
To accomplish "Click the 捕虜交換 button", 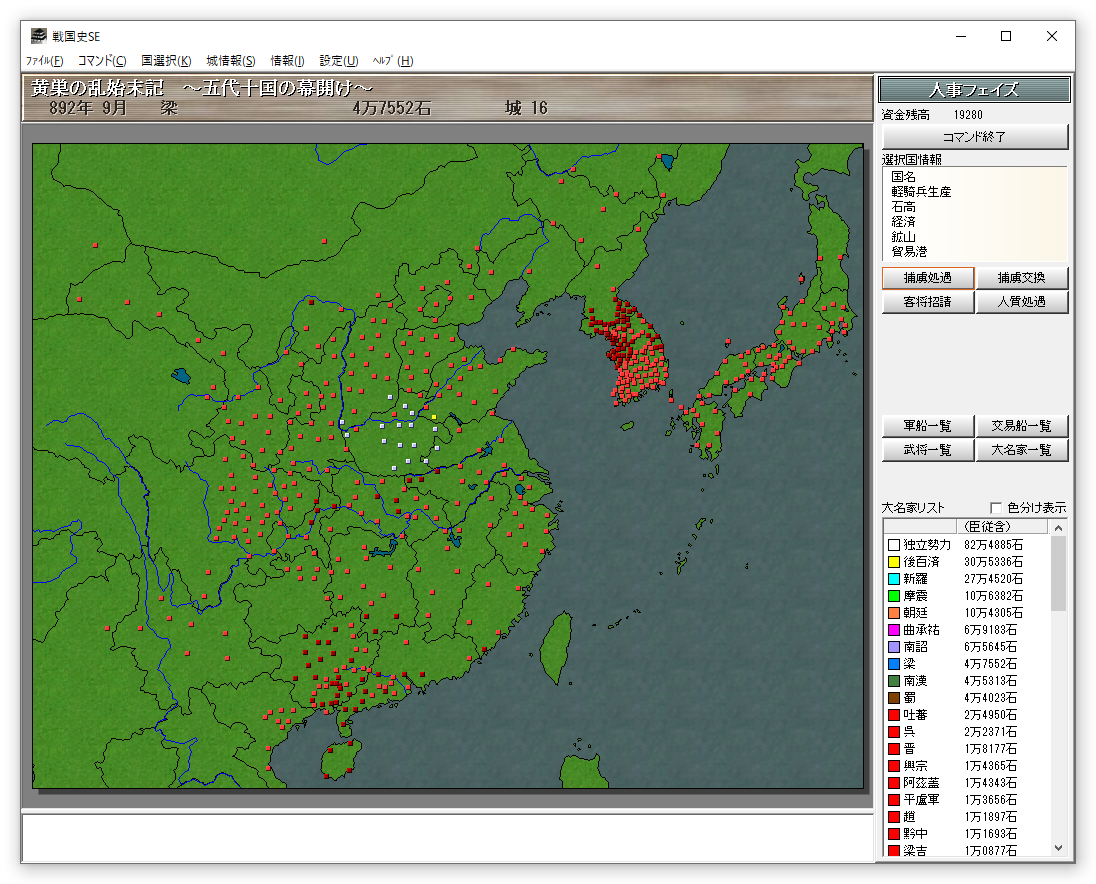I will 1022,278.
